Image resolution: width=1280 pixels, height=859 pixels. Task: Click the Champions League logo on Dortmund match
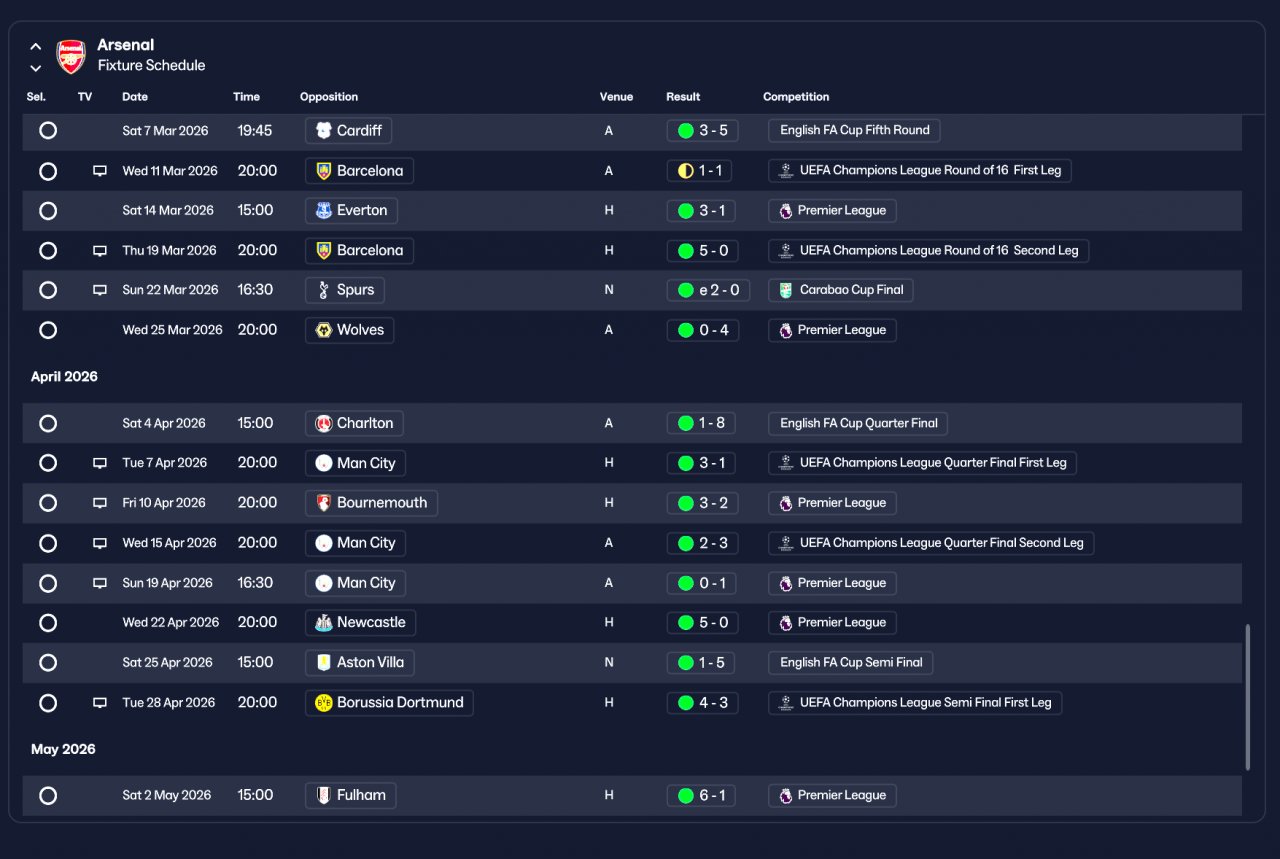[787, 703]
